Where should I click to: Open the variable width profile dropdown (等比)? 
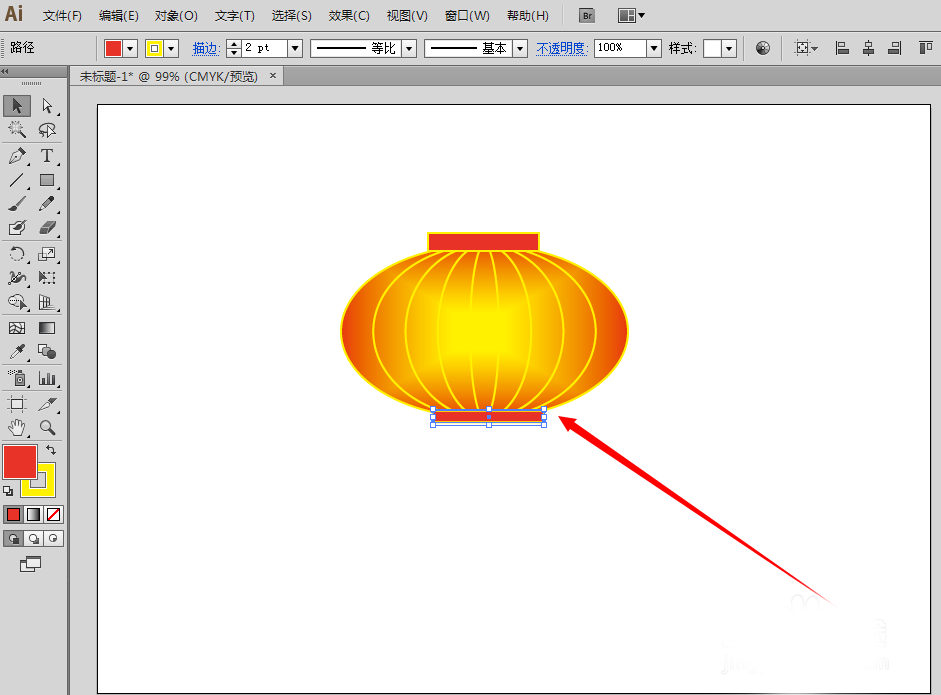[409, 49]
